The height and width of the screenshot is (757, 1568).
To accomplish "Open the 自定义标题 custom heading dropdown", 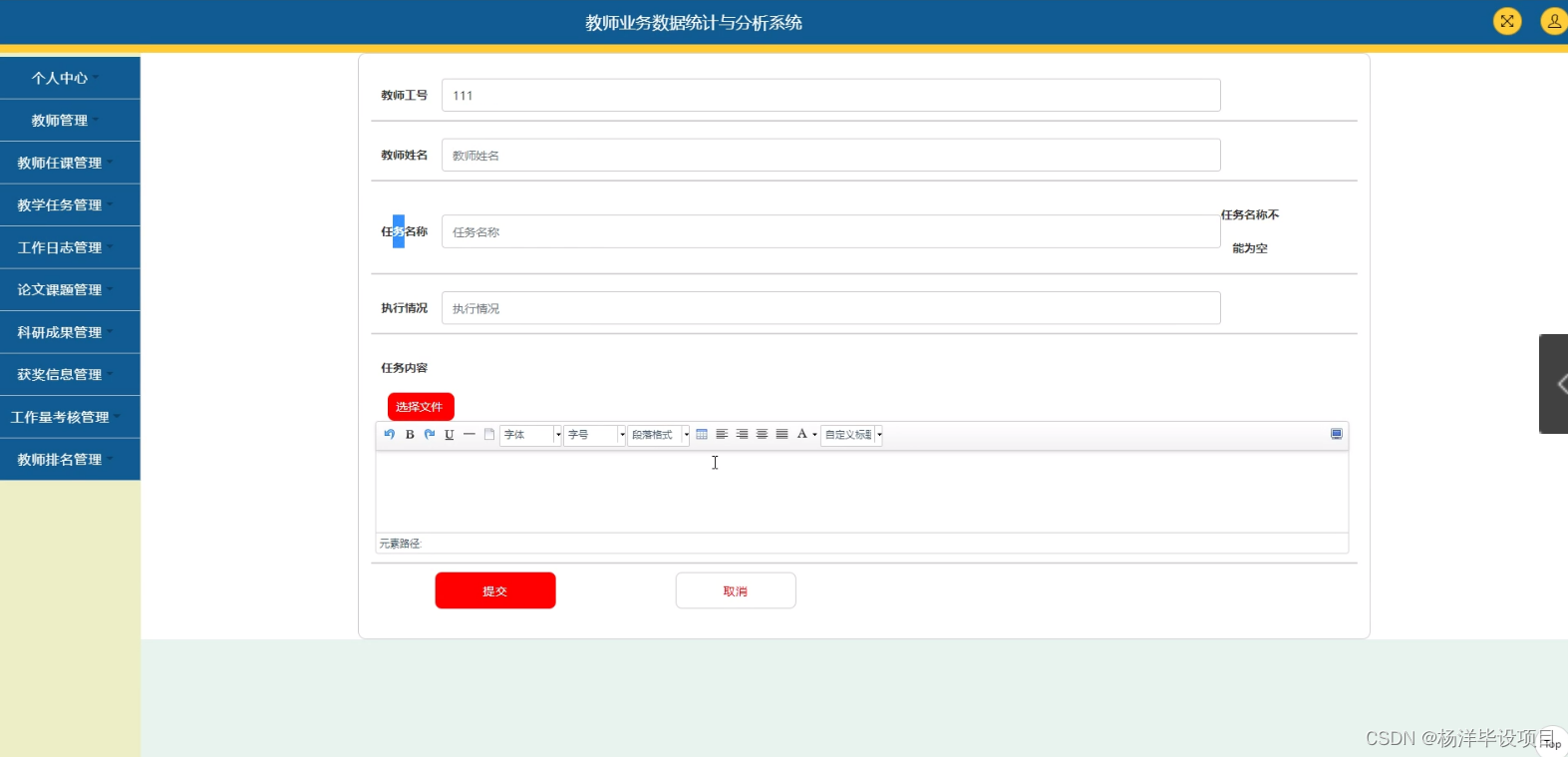I will (x=852, y=435).
